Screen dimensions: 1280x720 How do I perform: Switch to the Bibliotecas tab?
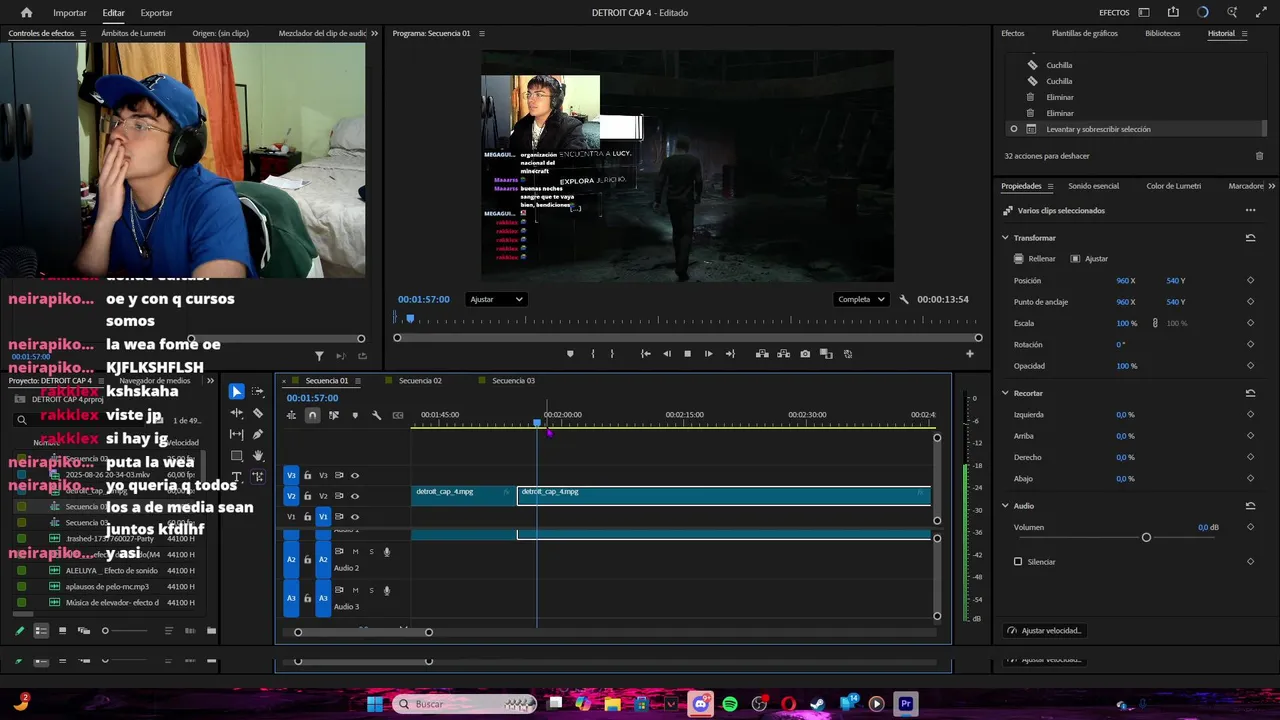point(1163,33)
